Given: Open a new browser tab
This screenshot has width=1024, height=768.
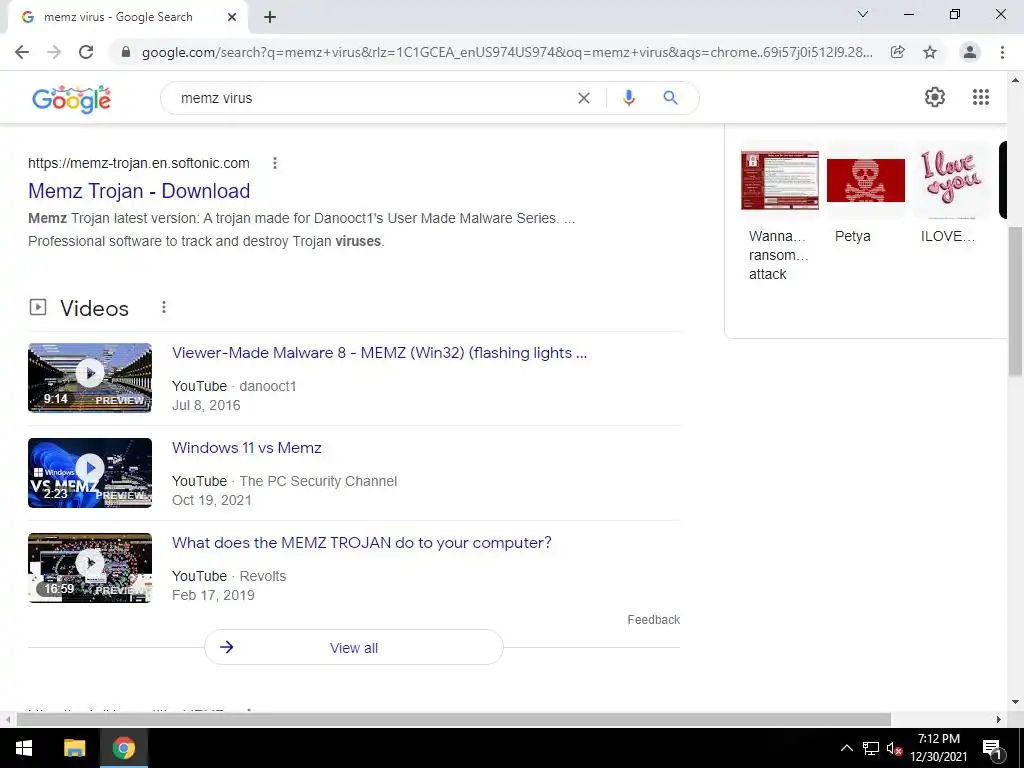Looking at the screenshot, I should pos(270,17).
